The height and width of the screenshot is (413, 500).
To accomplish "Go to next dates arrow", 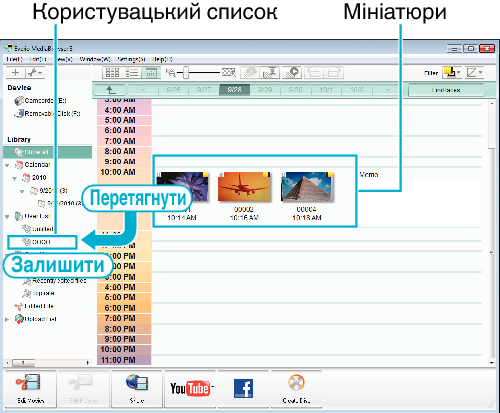I will click(387, 90).
